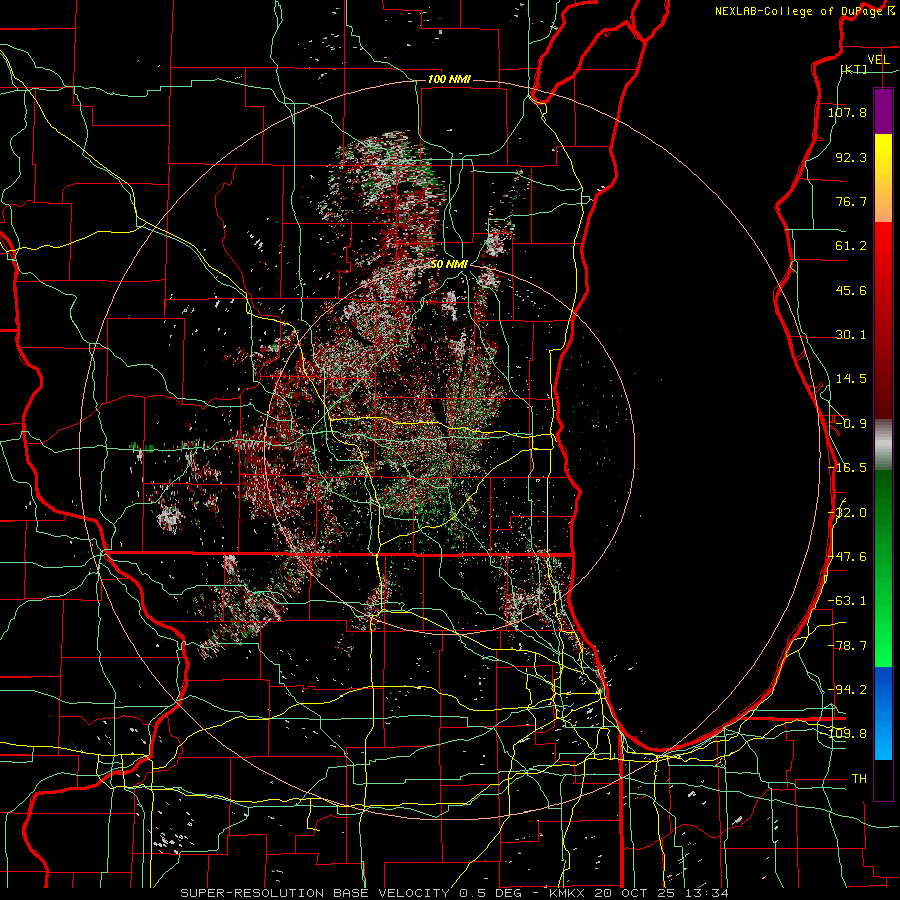The image size is (900, 900).
Task: Click the 13:34 timestamp
Action: 709,893
